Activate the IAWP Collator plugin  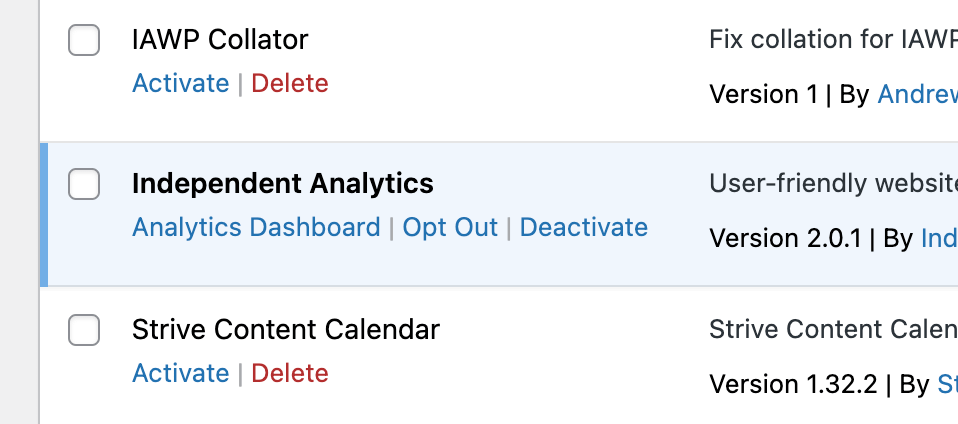(181, 83)
